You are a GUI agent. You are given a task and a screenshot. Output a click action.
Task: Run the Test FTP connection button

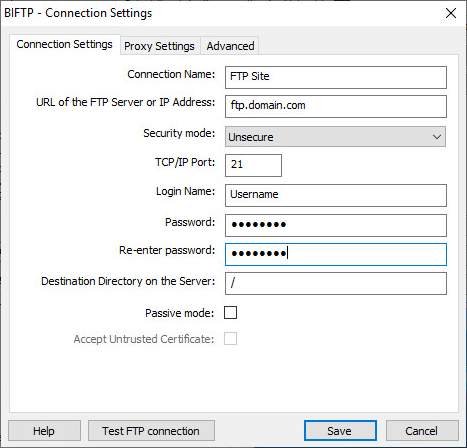[x=151, y=431]
